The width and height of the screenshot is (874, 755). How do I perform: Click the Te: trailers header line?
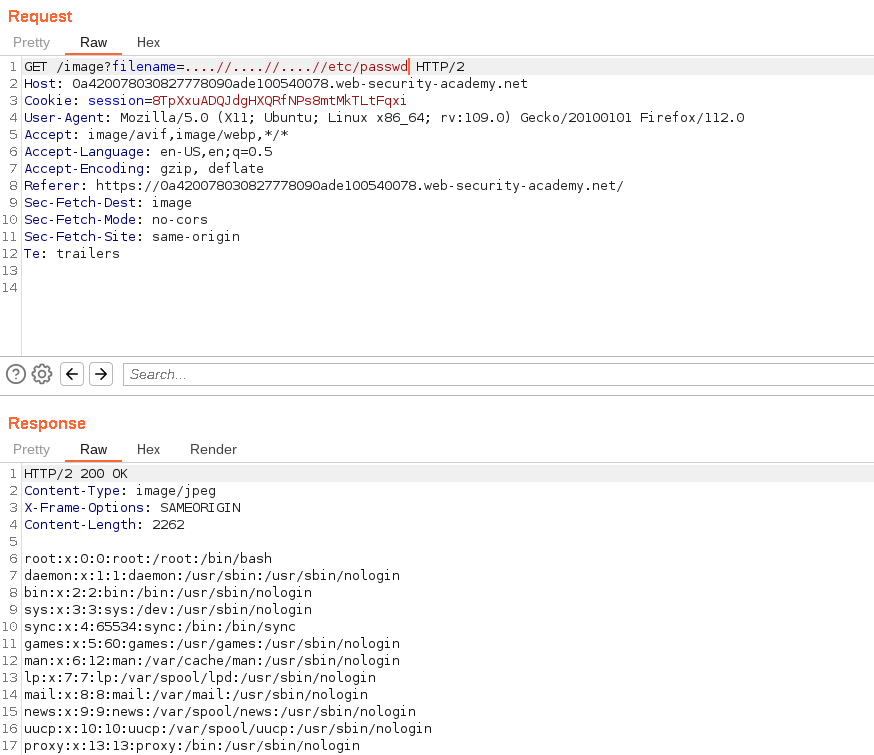tap(72, 254)
